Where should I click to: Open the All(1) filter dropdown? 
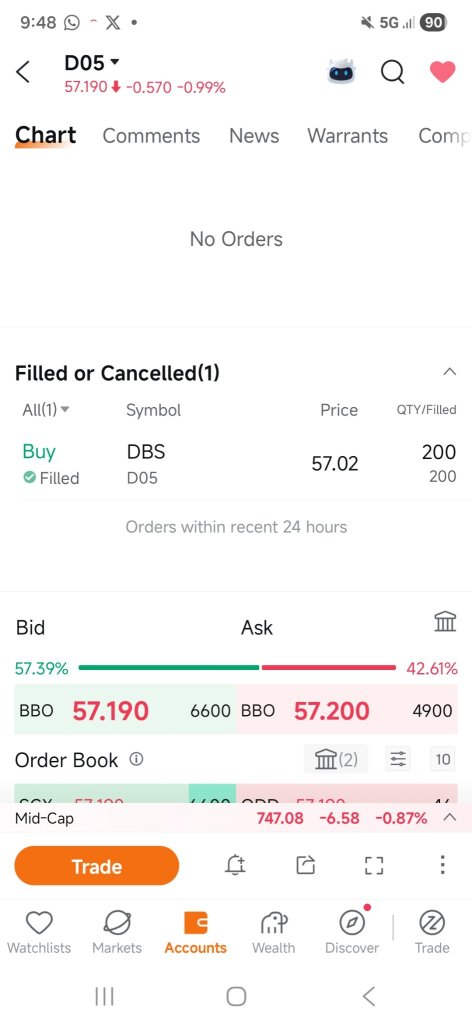pos(46,410)
